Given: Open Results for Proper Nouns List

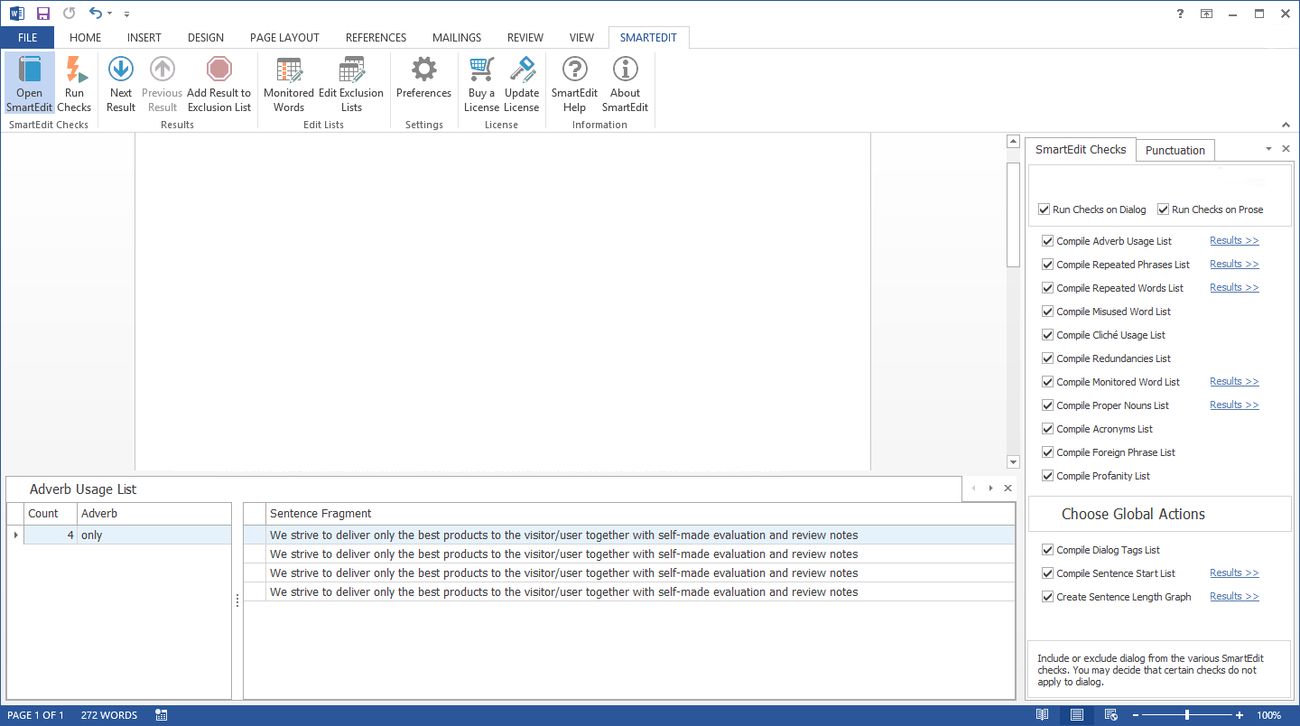Looking at the screenshot, I should tap(1234, 405).
